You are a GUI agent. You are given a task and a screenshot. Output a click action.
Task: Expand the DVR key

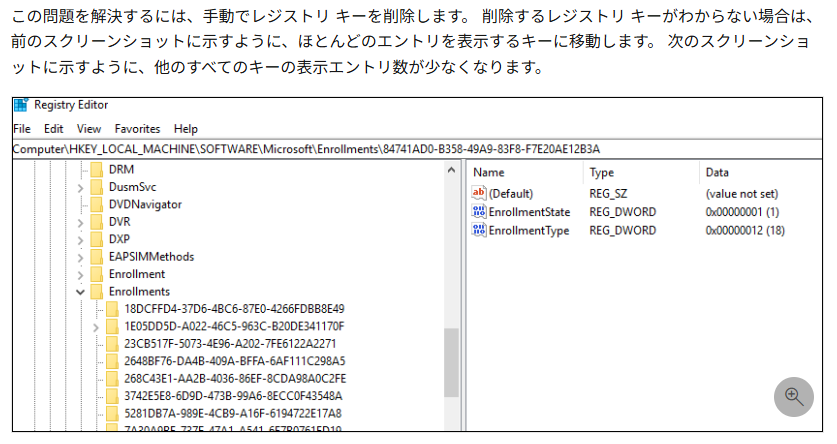coord(80,222)
